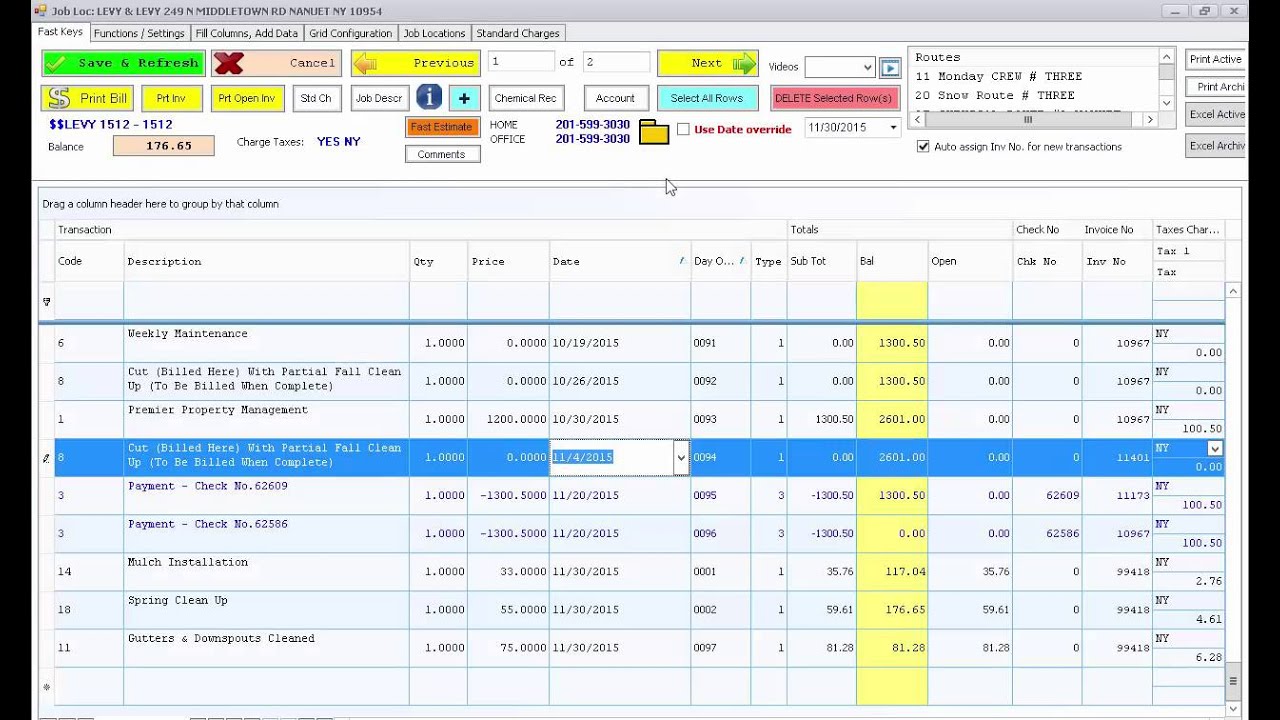Viewport: 1280px width, 720px height.
Task: Open the Account button
Action: (x=615, y=98)
